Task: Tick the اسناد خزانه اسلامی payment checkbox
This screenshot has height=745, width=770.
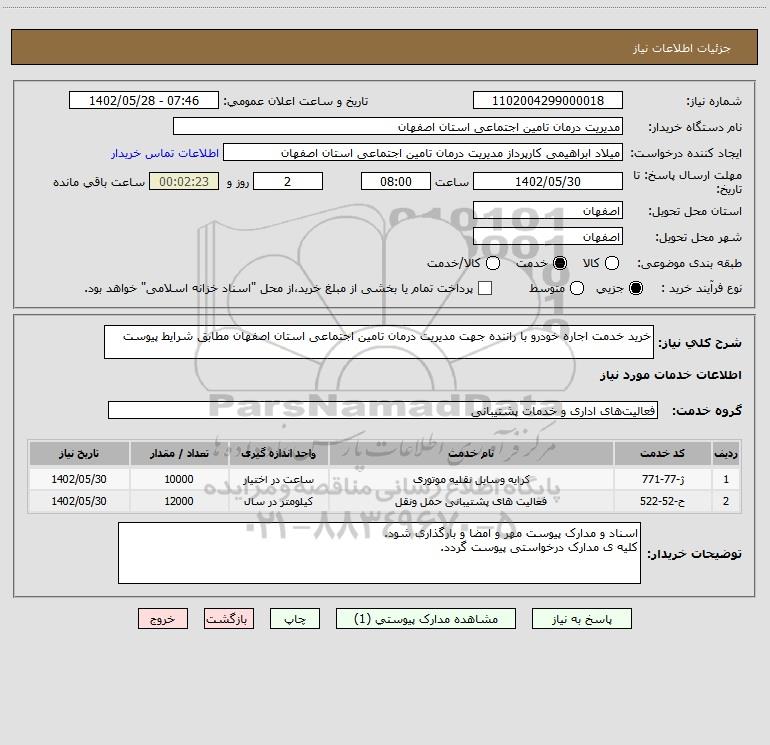Action: pyautogui.click(x=485, y=288)
